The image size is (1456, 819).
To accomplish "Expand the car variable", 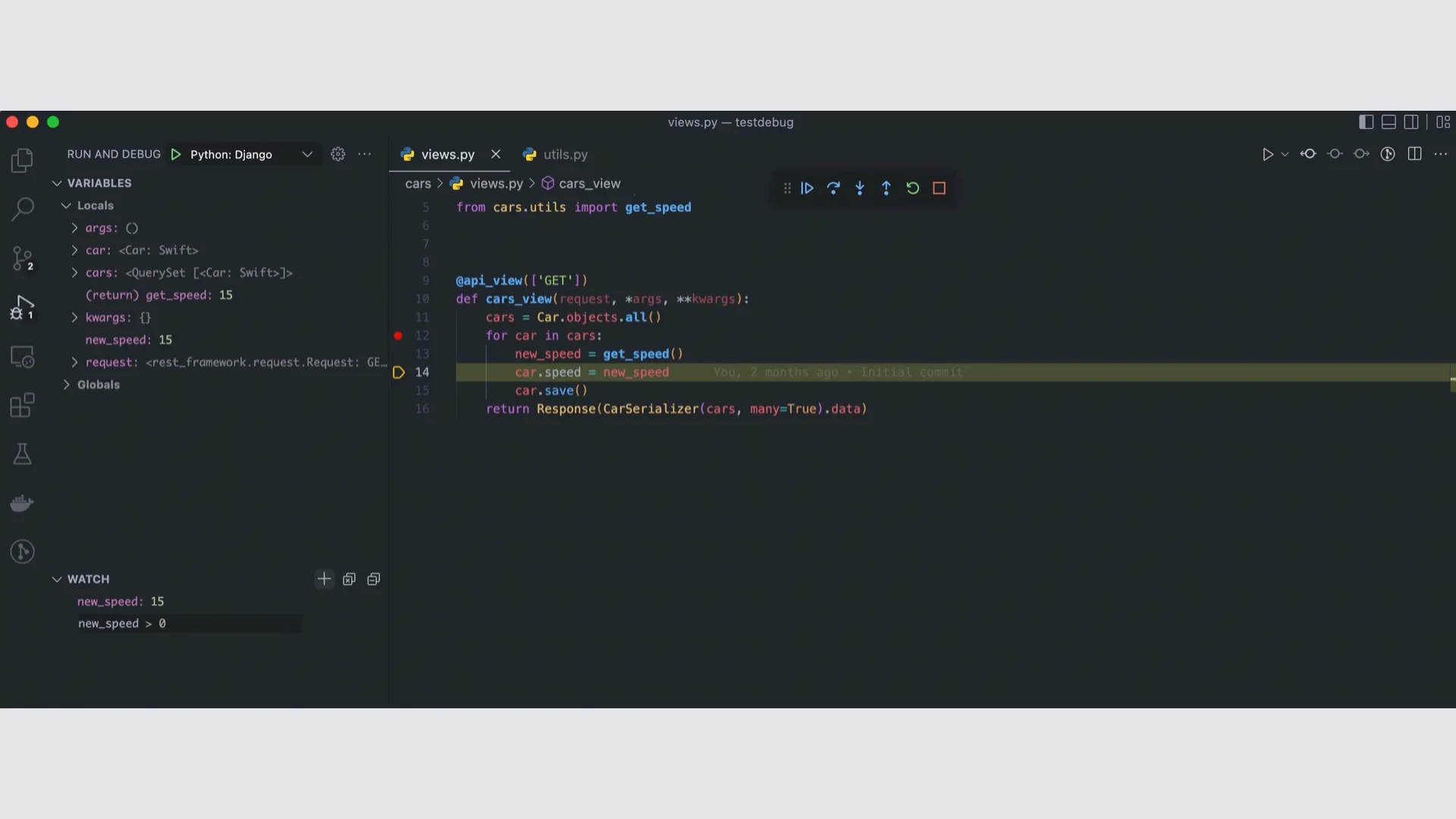I will (x=74, y=250).
